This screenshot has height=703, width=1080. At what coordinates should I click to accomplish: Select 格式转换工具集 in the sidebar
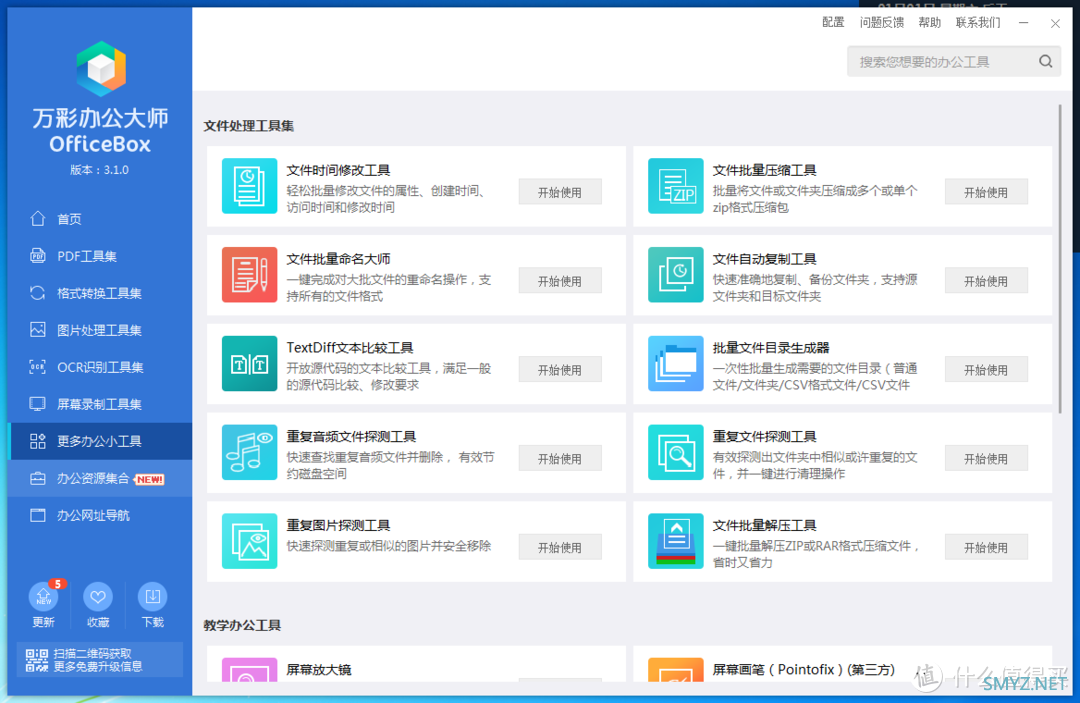[100, 293]
